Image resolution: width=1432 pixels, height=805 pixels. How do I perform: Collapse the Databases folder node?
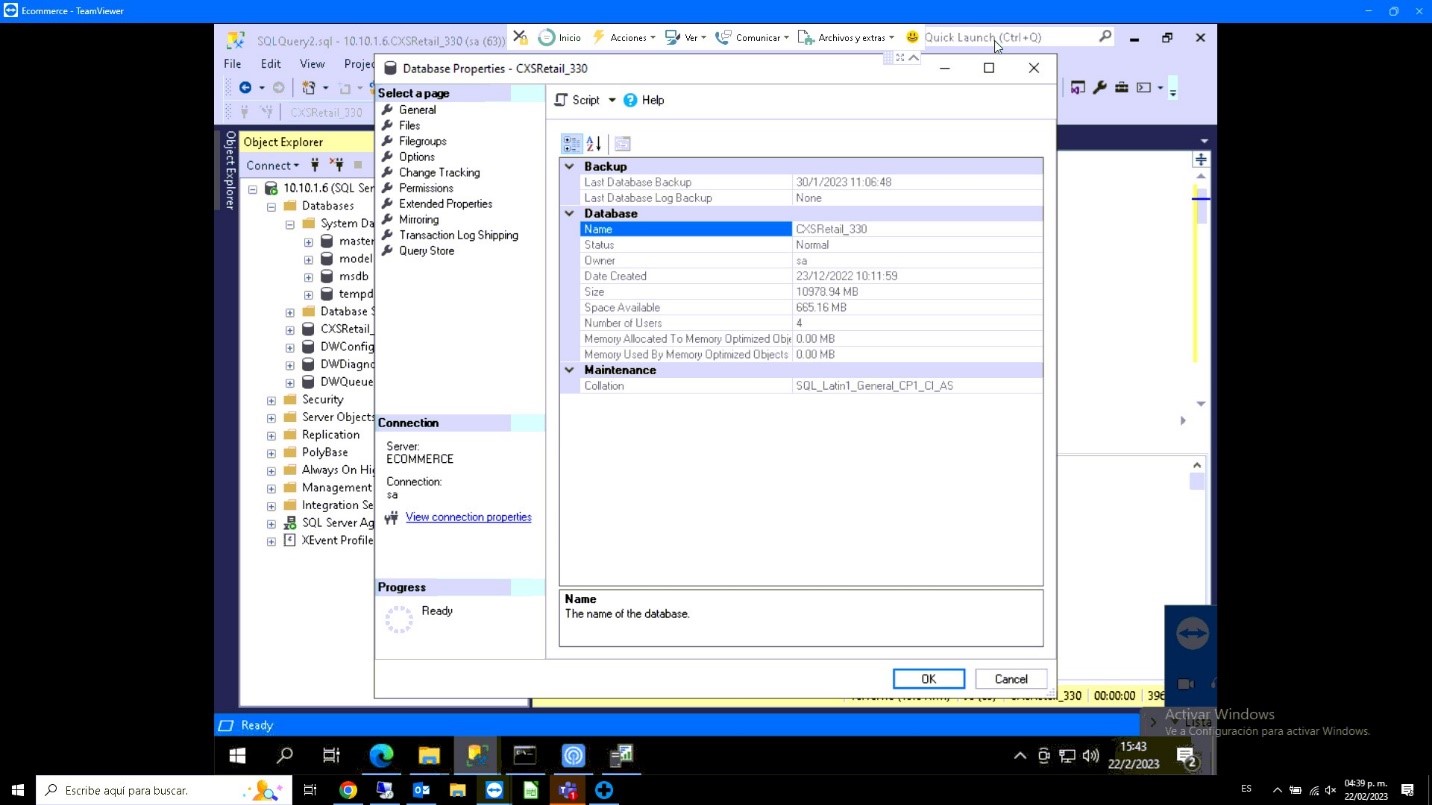[271, 207]
